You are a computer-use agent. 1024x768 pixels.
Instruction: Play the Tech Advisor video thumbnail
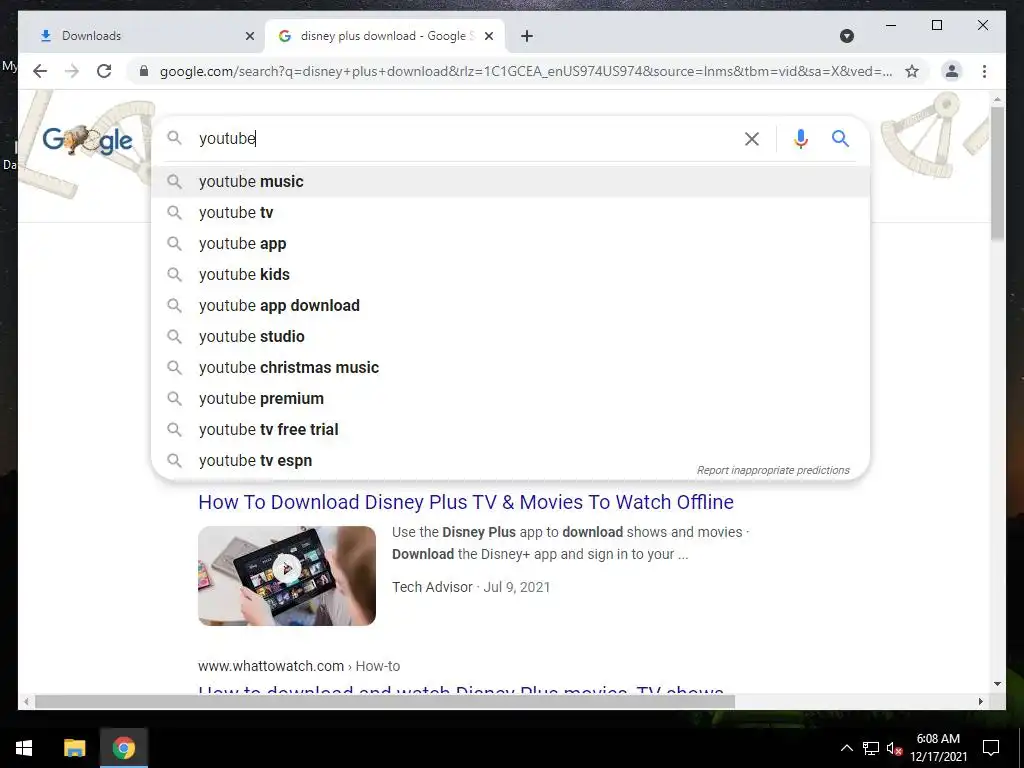tap(287, 575)
